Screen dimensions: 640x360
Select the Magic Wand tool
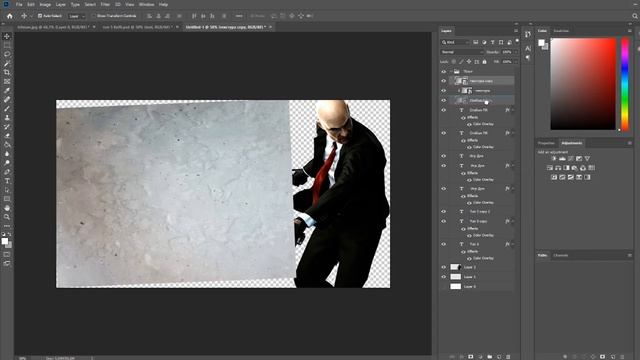coord(7,63)
